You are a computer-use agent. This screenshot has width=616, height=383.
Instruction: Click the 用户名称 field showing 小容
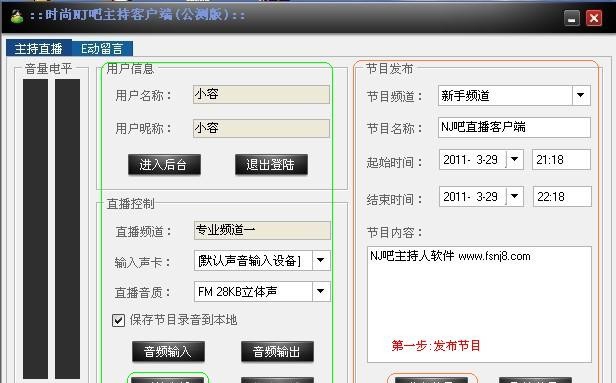[x=261, y=95]
